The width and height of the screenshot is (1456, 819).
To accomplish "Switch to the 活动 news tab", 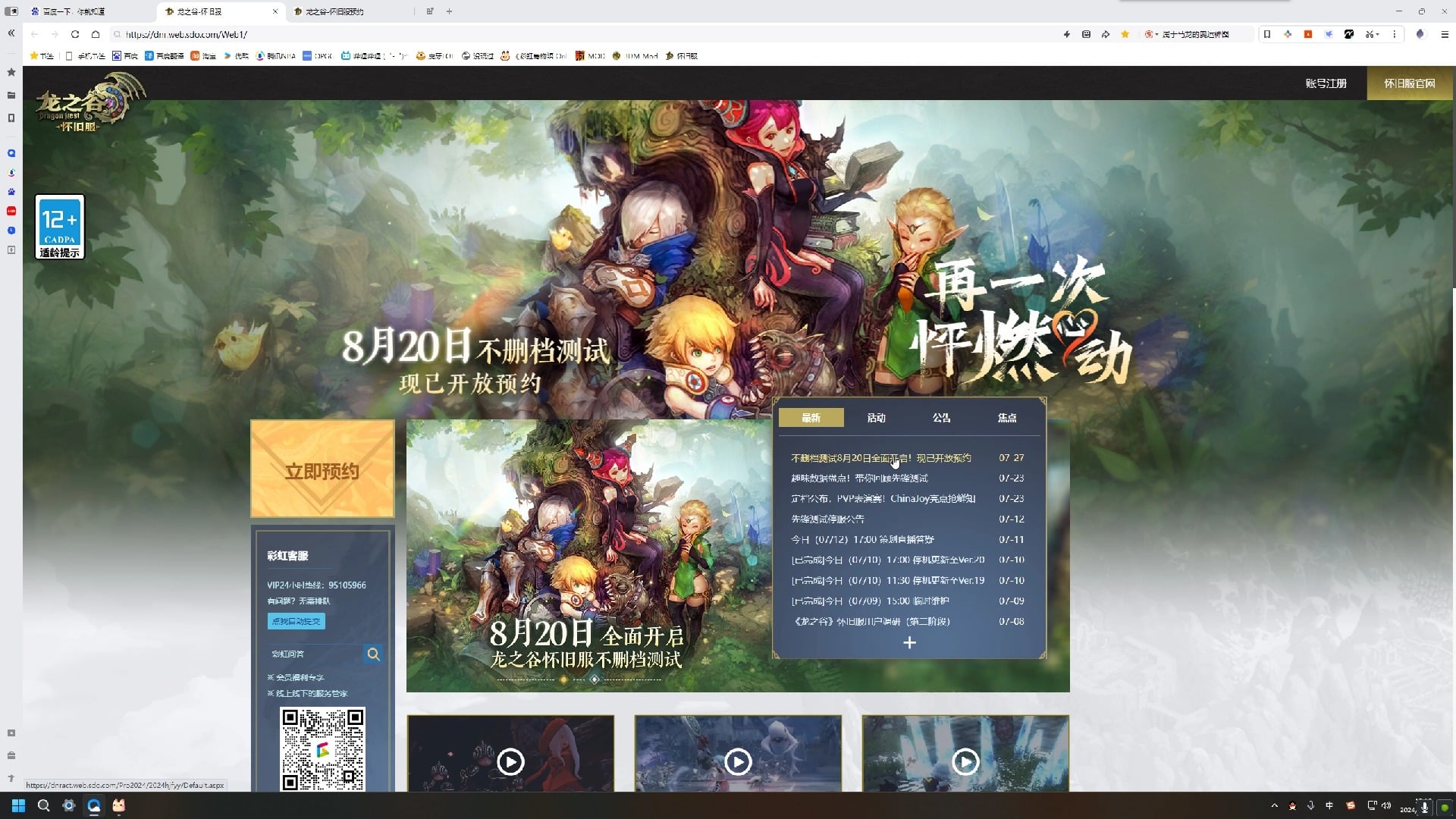I will 876,418.
